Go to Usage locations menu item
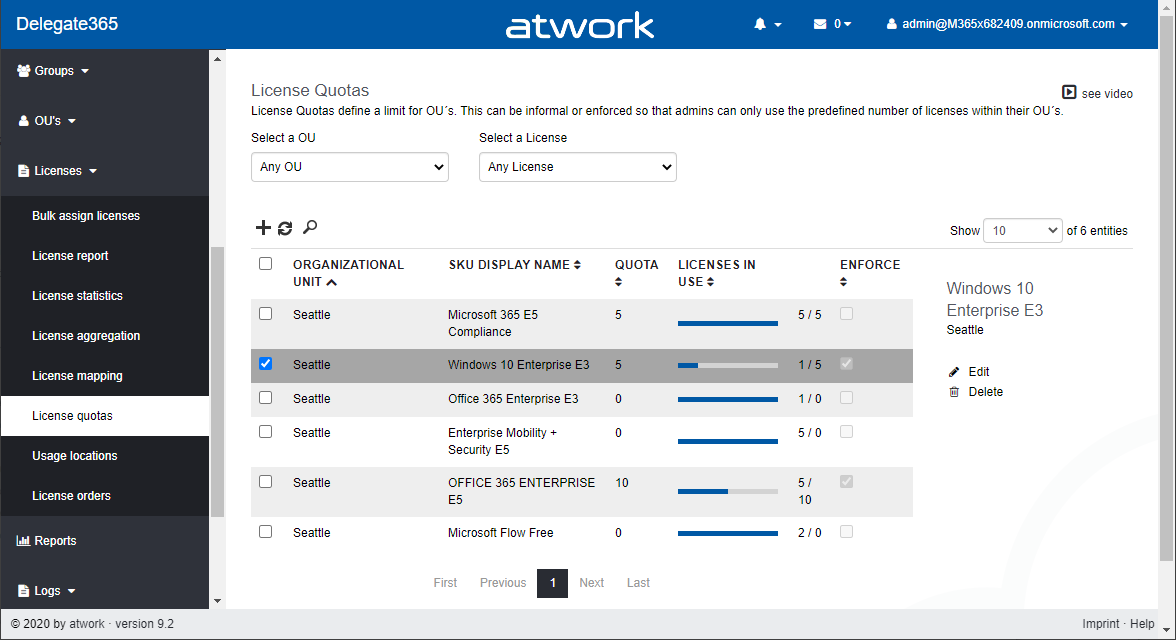The height and width of the screenshot is (640, 1176). point(75,456)
